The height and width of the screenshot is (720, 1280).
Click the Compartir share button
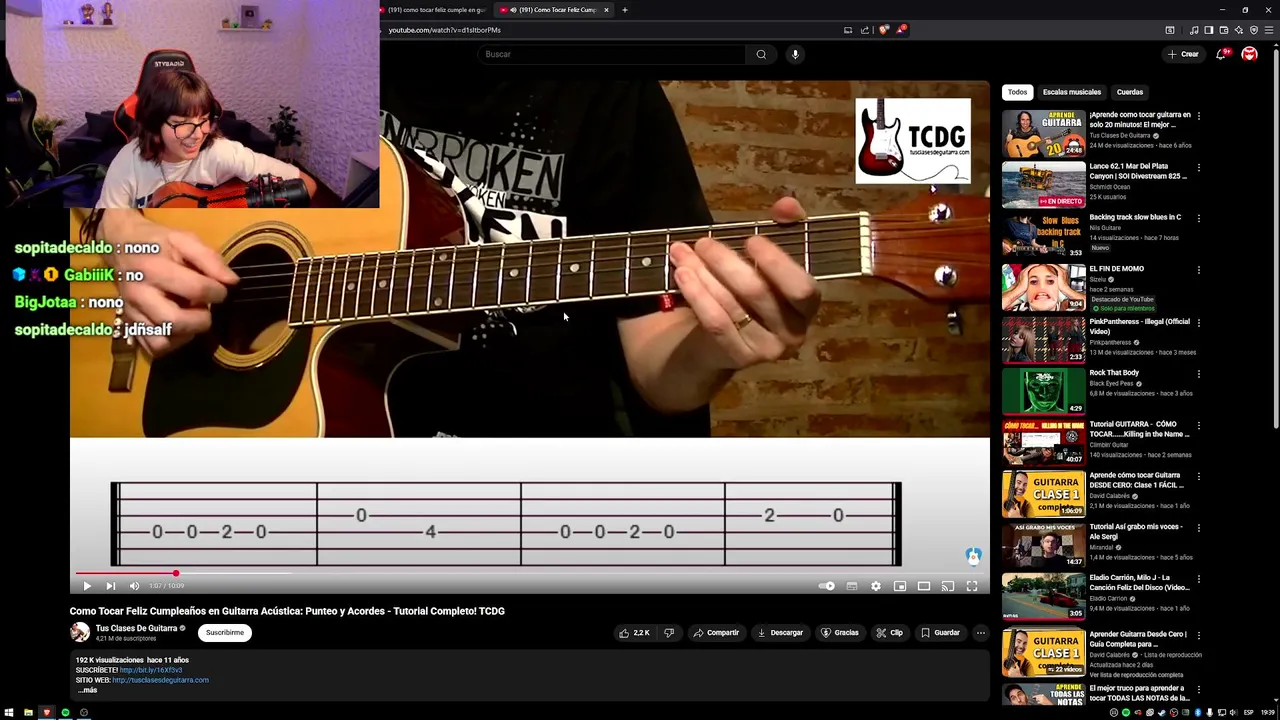click(716, 632)
